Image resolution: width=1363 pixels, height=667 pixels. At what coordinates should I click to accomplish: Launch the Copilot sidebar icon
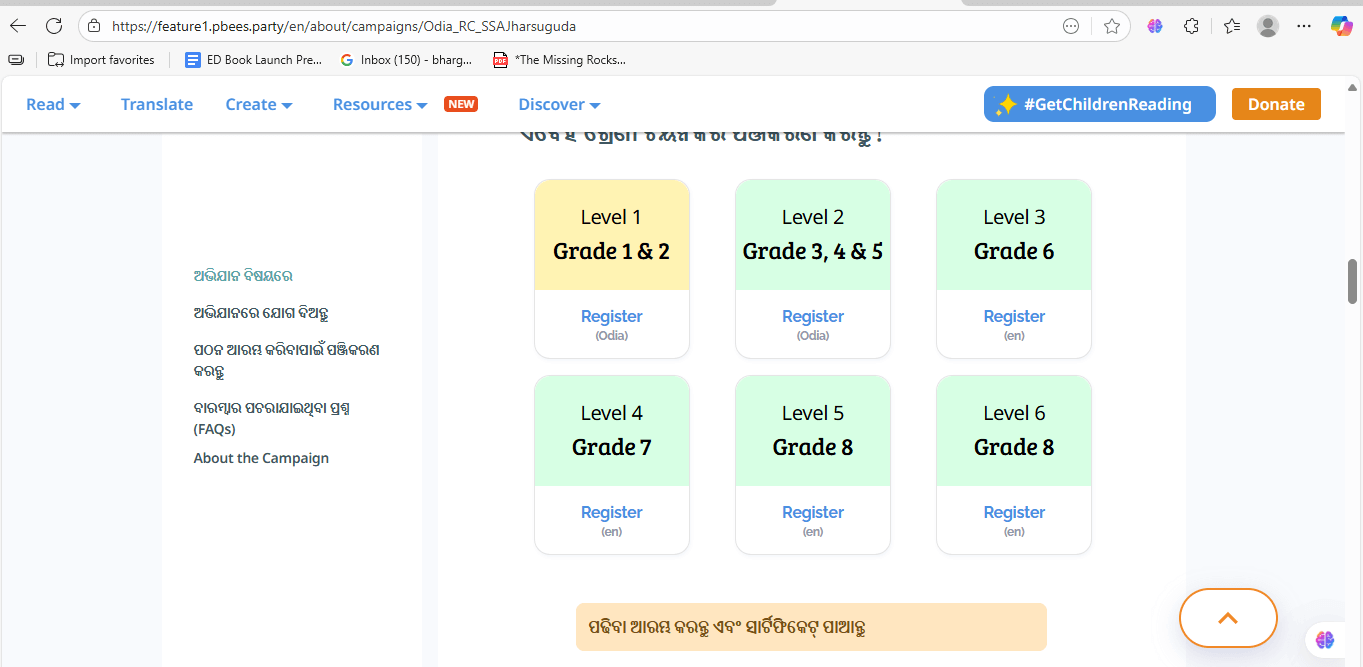click(1341, 26)
